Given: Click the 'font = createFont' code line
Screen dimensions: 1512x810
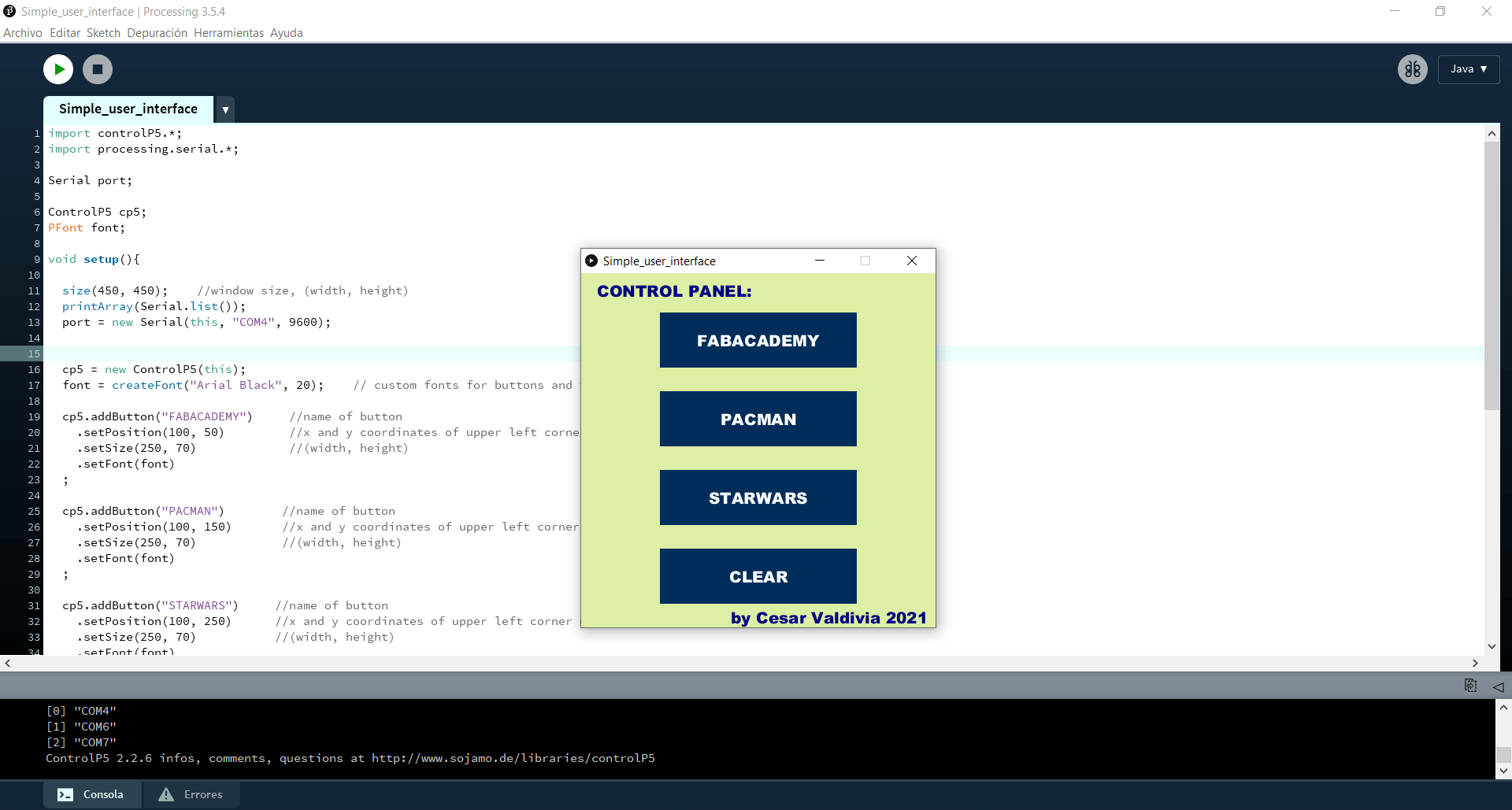Looking at the screenshot, I should click(x=193, y=385).
